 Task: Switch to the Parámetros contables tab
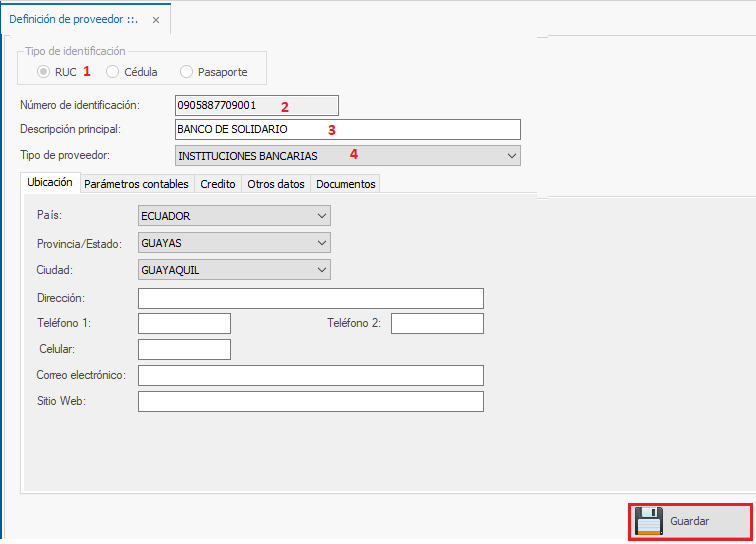[x=136, y=184]
